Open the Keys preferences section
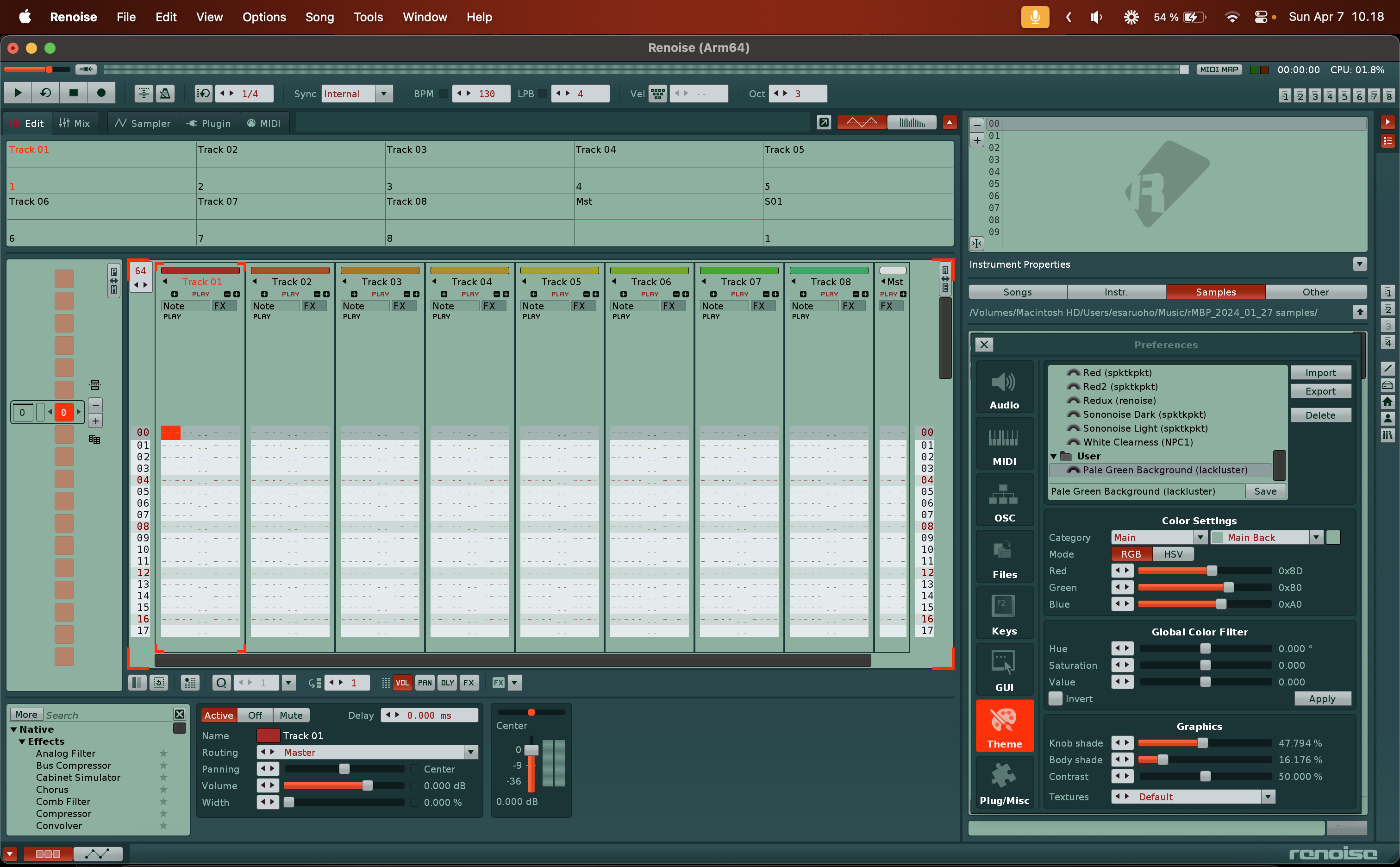The height and width of the screenshot is (867, 1400). tap(1004, 612)
